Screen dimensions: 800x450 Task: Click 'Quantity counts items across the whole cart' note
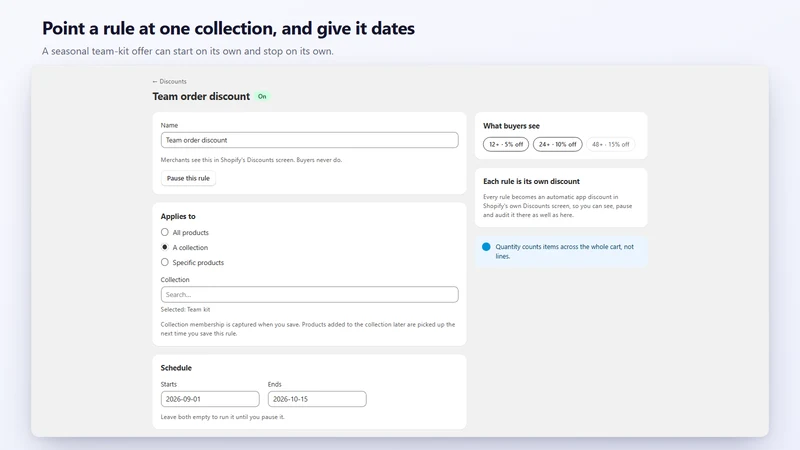(564, 251)
